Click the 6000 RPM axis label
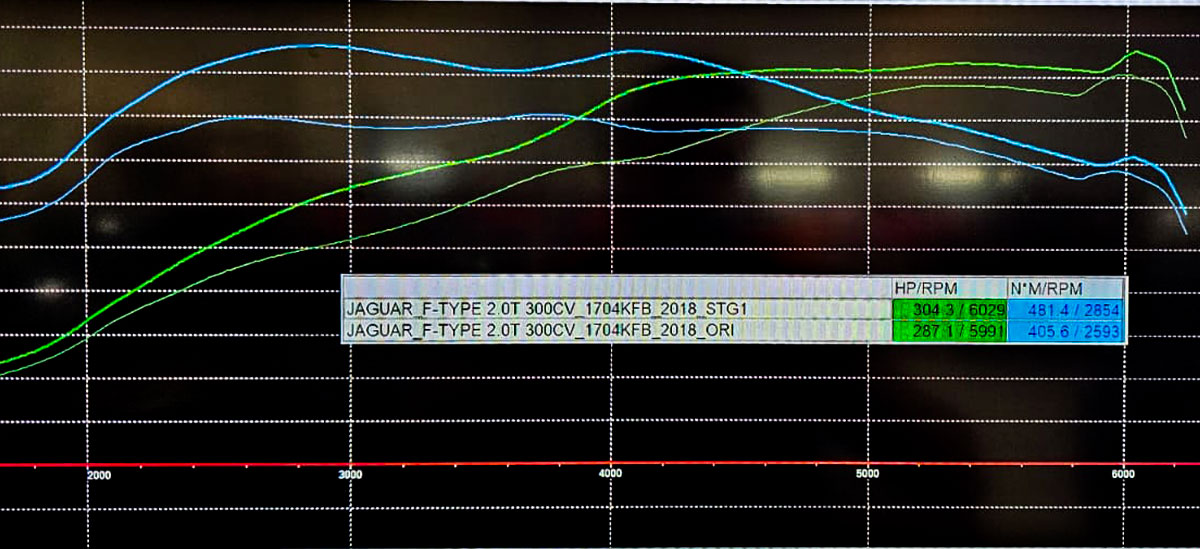Screen dimensions: 1200x549 (x=1123, y=475)
